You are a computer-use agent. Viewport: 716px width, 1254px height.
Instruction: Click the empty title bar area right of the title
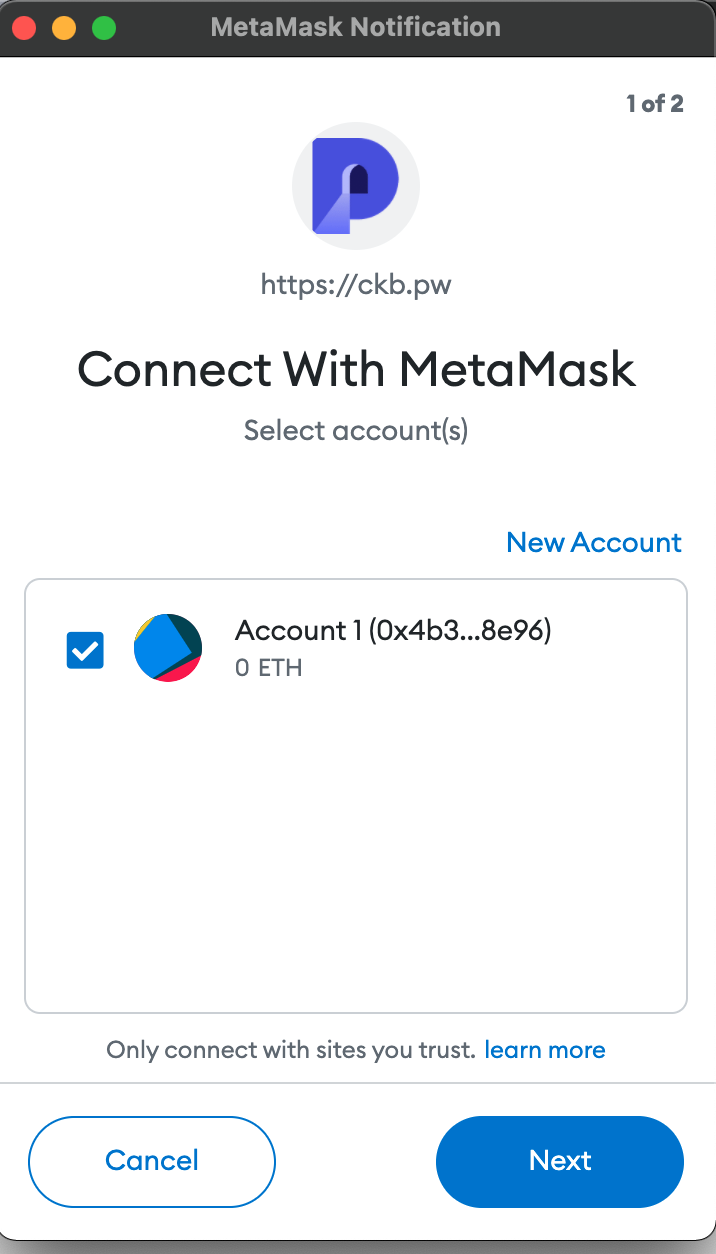610,27
